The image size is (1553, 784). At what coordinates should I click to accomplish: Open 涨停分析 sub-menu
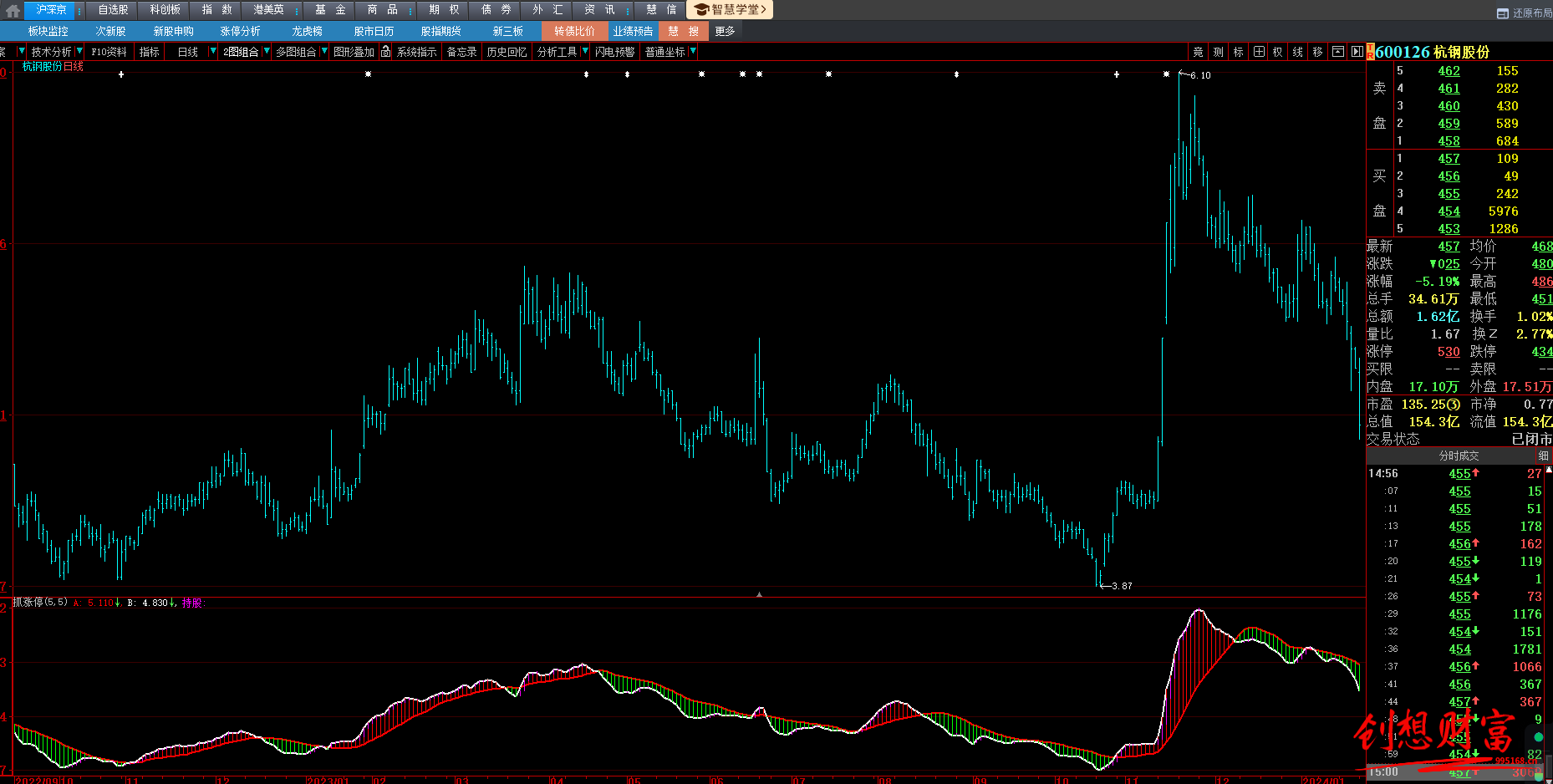coord(240,31)
